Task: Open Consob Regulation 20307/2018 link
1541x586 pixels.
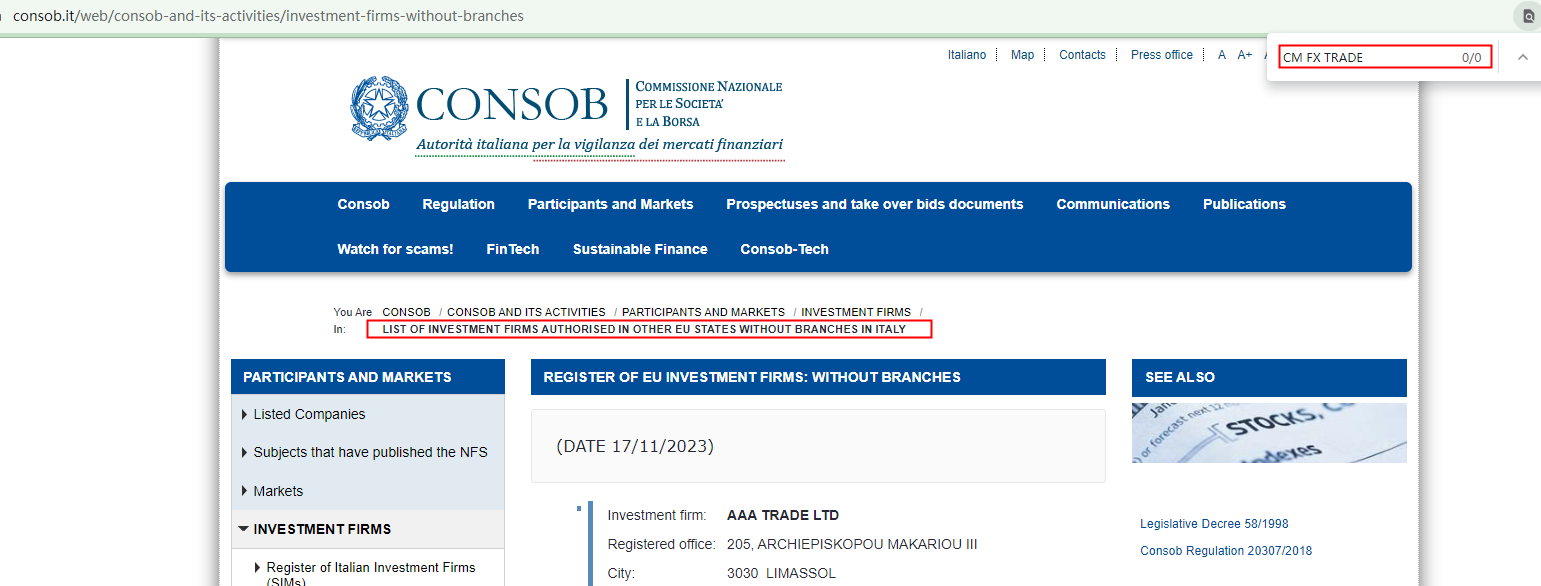Action: [x=1226, y=551]
